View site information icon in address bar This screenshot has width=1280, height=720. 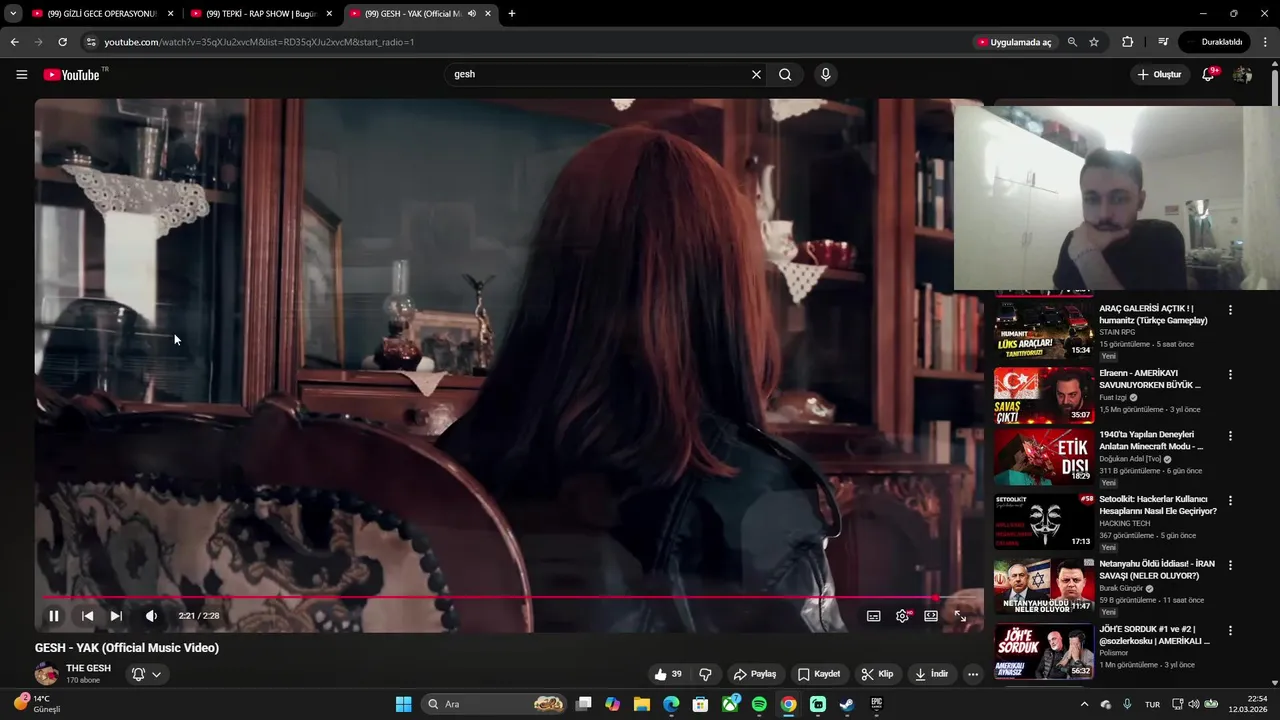tap(91, 42)
